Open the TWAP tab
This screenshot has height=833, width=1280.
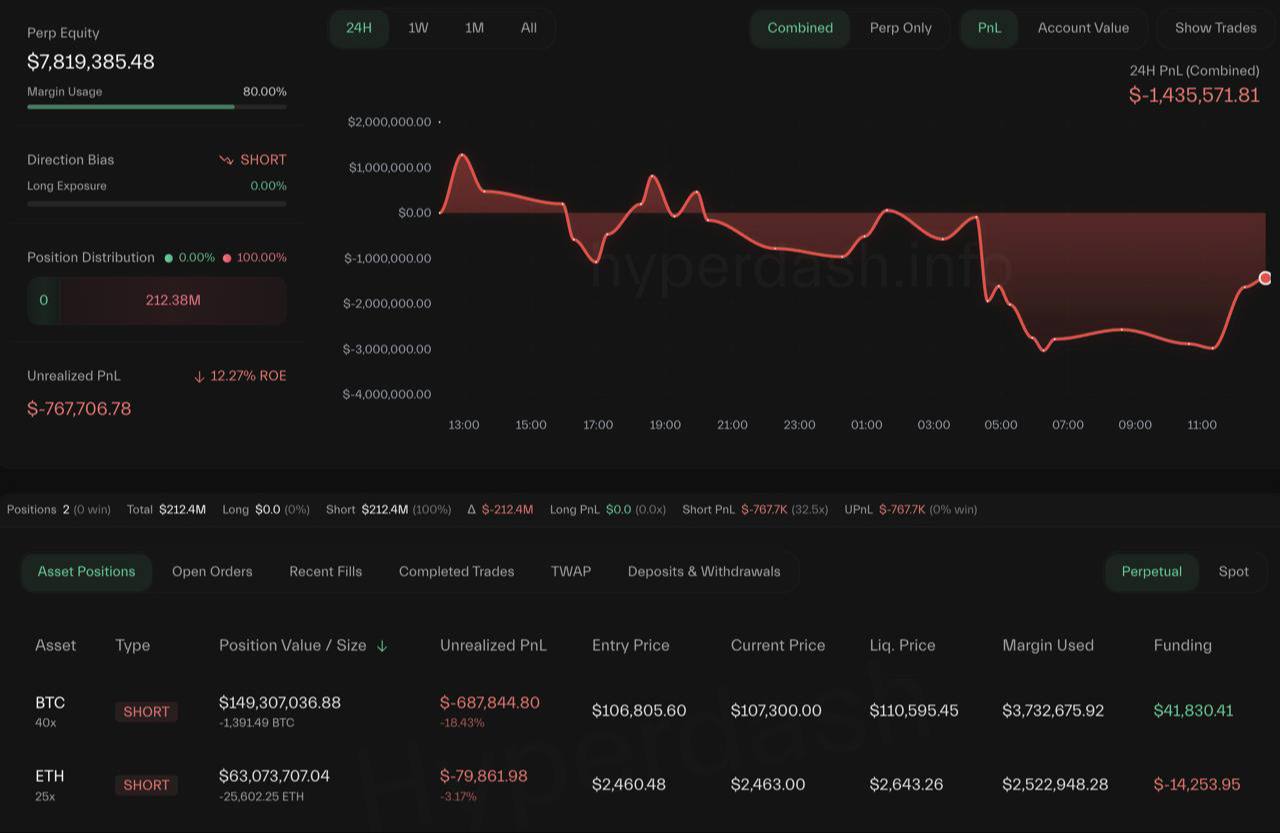pyautogui.click(x=571, y=572)
